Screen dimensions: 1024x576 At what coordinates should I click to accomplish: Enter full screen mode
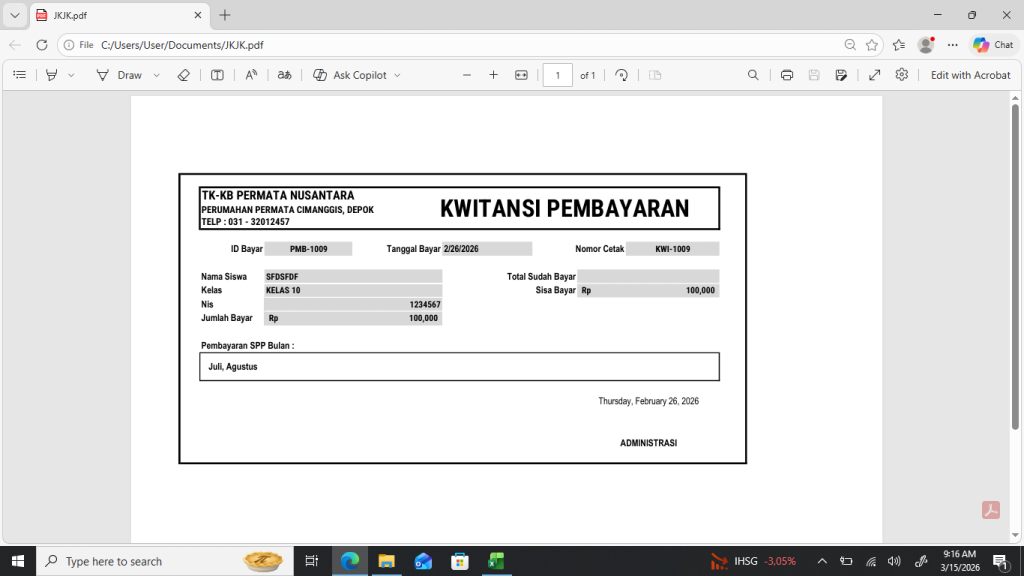(x=874, y=75)
